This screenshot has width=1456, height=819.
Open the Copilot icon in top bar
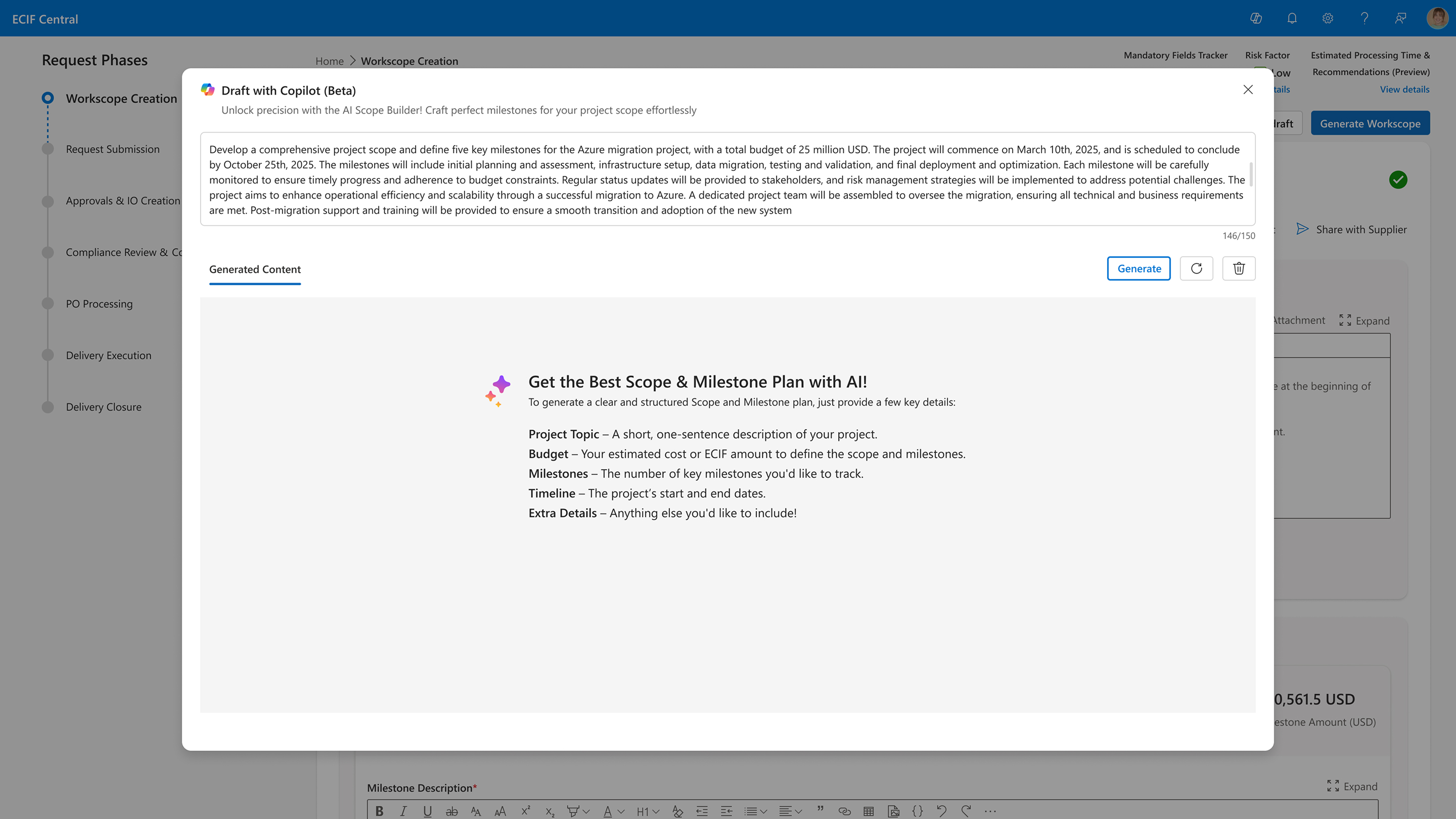[x=1256, y=19]
